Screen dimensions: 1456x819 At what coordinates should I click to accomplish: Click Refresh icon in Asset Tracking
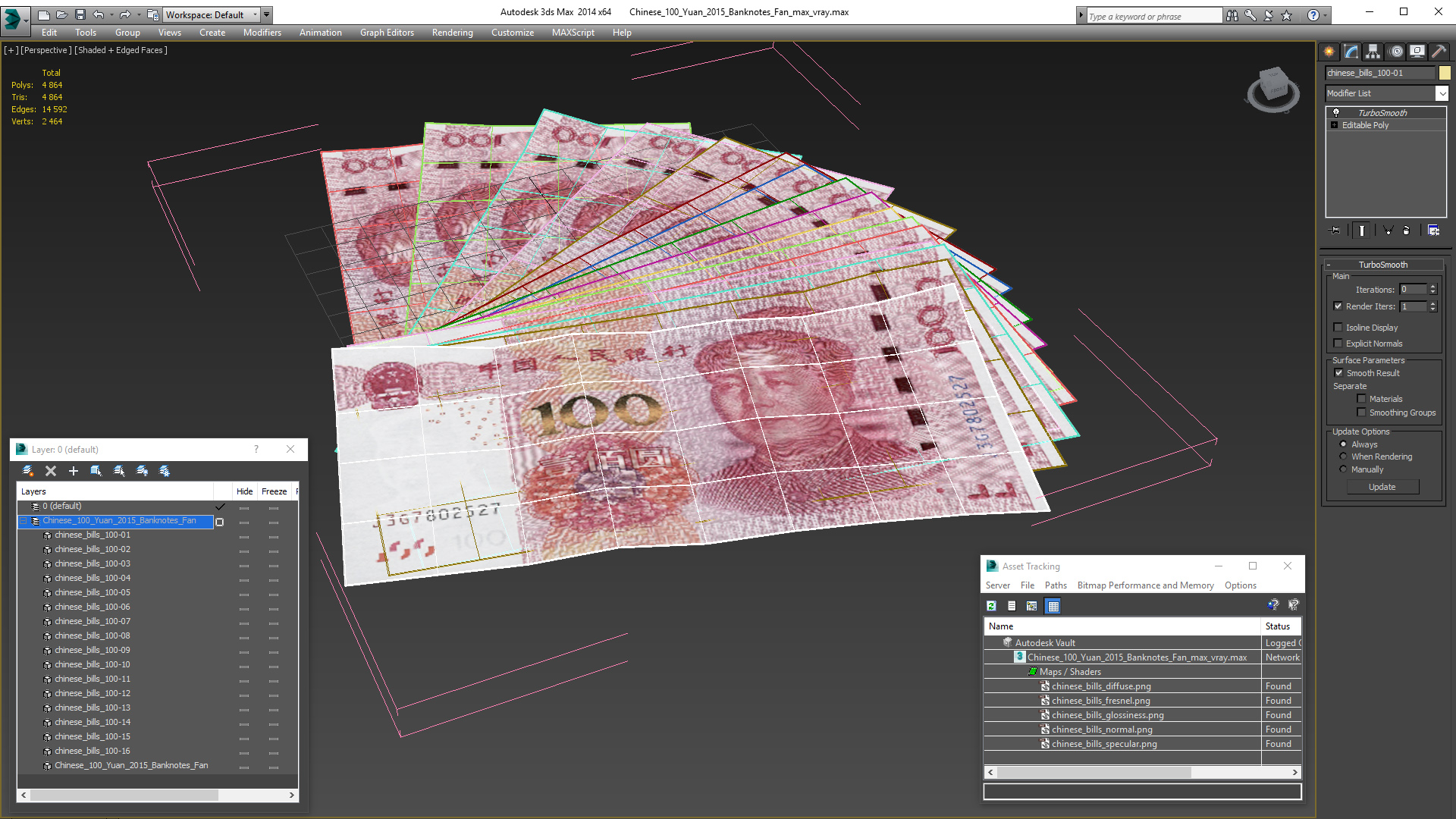pos(991,606)
